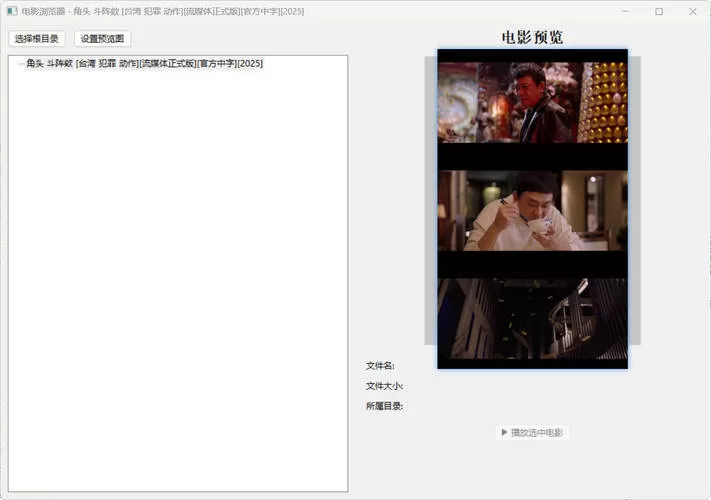The height and width of the screenshot is (500, 711).
Task: Click the 所属目录 label
Action: pos(384,406)
